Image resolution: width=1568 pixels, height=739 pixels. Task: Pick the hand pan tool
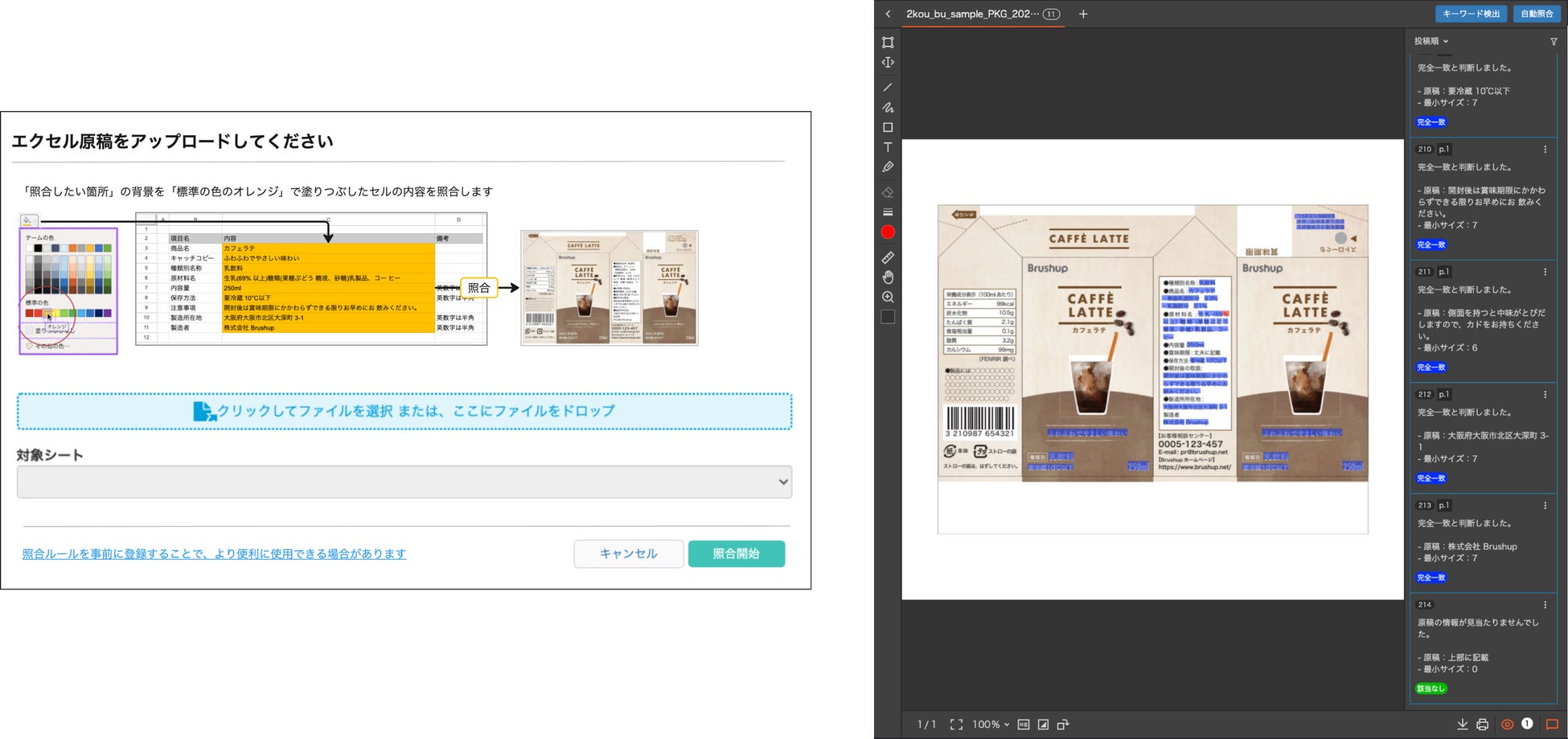[888, 277]
